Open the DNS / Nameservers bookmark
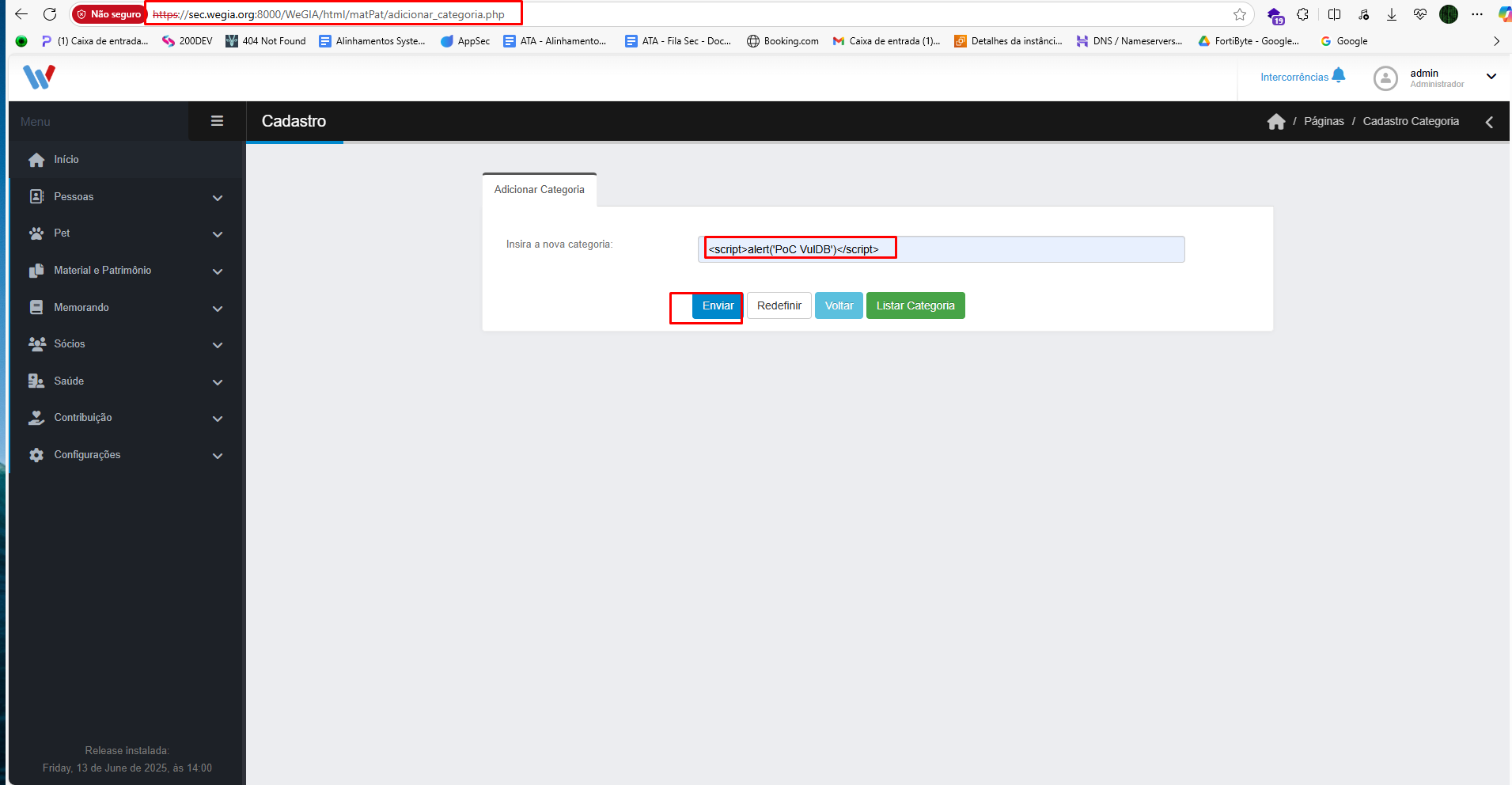1512x785 pixels. click(x=1129, y=41)
